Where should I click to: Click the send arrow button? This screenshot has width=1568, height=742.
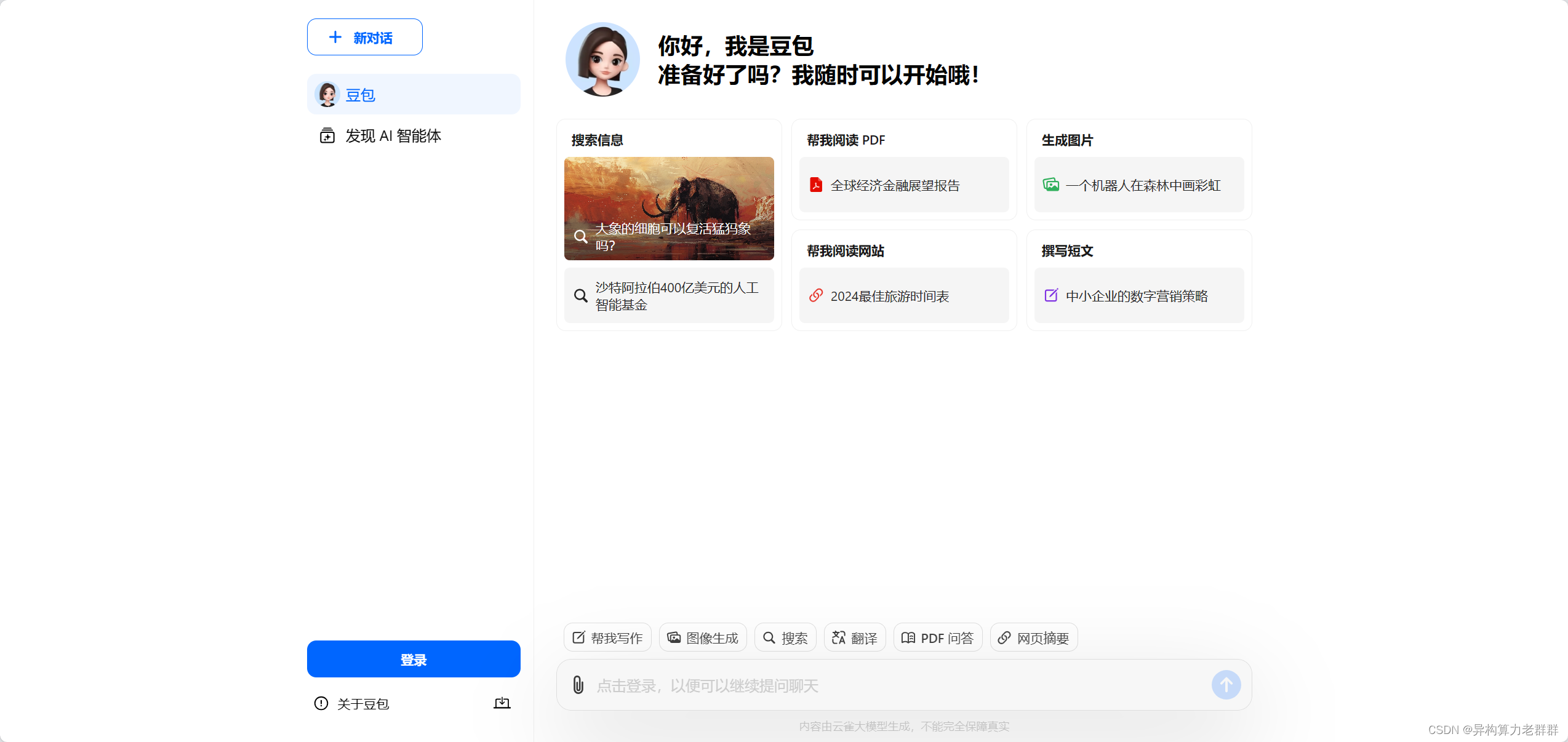tap(1226, 685)
